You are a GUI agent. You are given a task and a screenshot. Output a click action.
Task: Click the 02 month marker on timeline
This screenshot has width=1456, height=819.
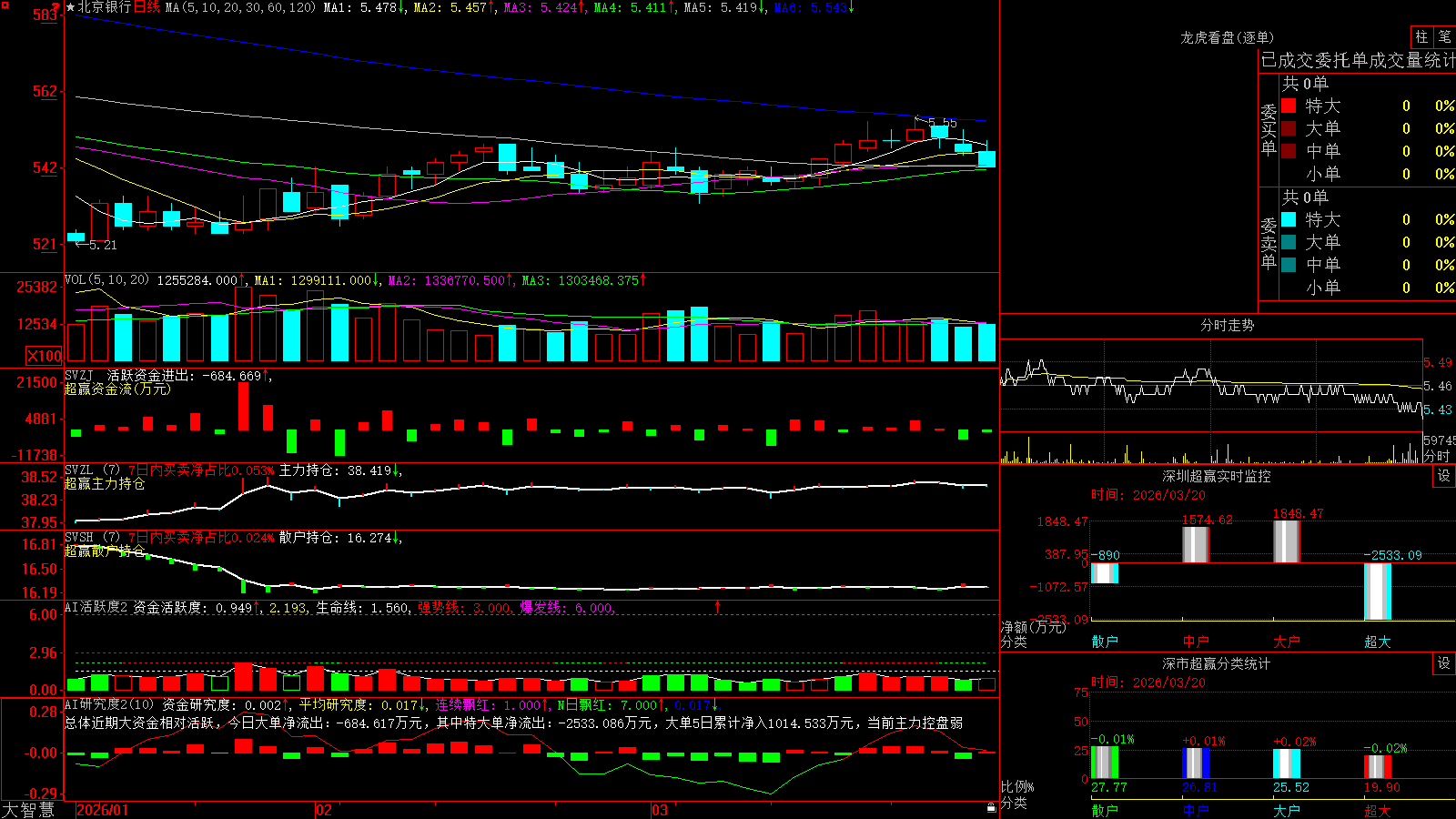[323, 810]
